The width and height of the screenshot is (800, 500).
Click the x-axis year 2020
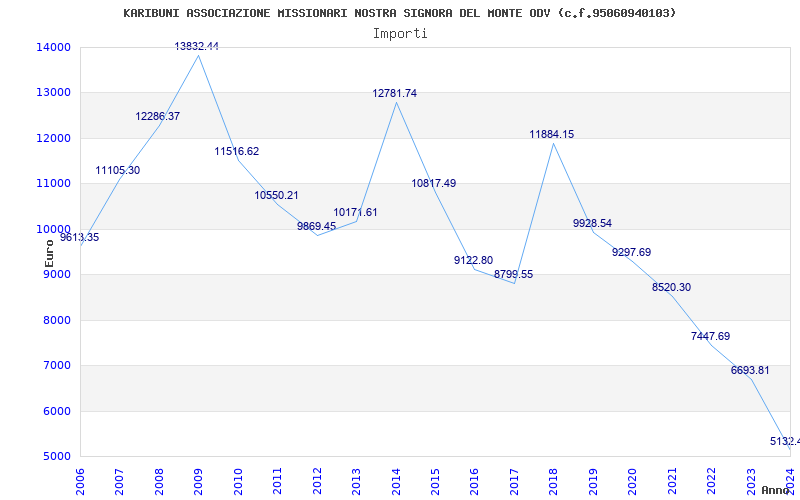633,481
